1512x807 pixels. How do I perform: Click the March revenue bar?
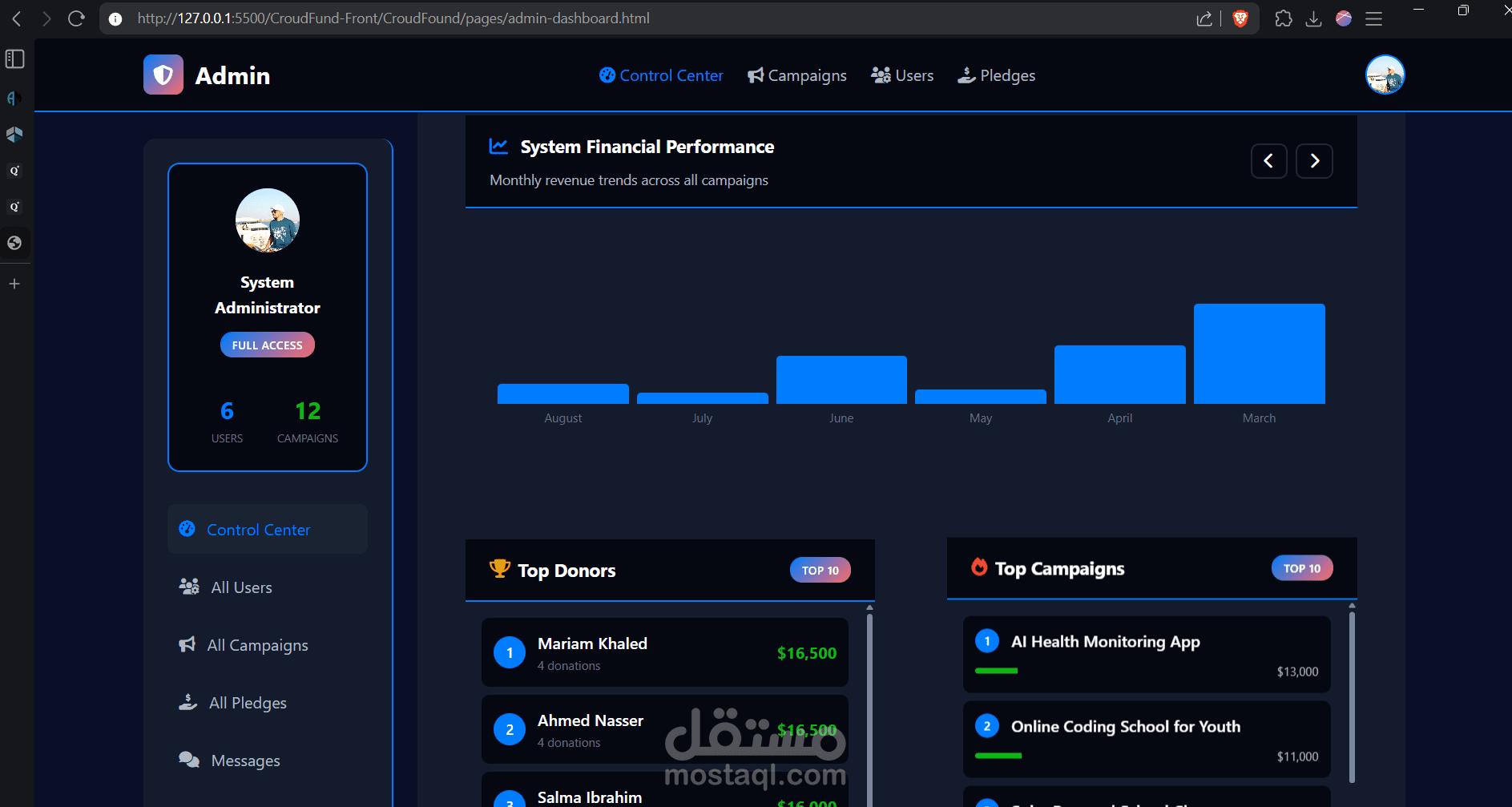[1260, 353]
